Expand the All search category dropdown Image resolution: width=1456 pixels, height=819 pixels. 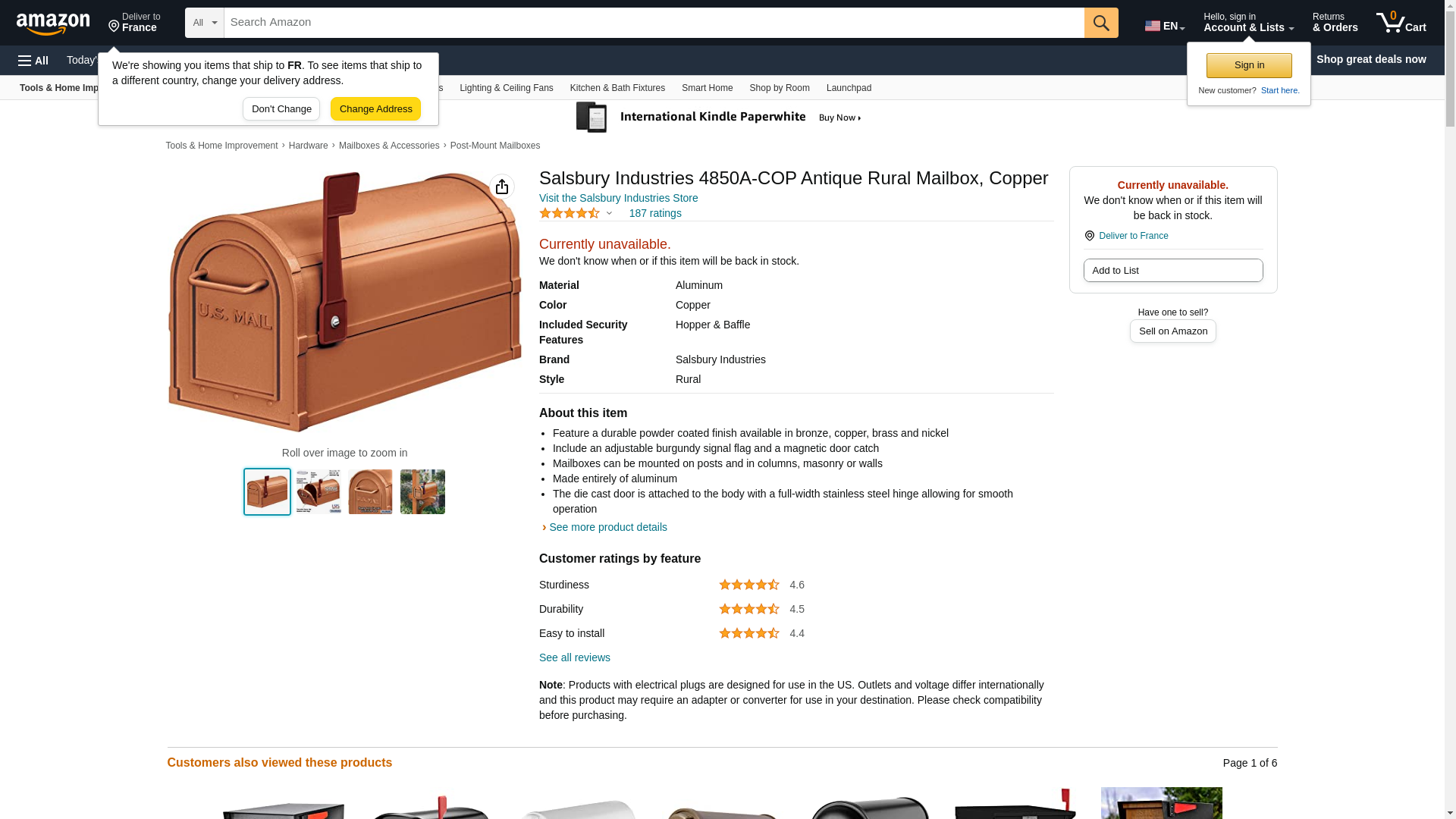205,23
